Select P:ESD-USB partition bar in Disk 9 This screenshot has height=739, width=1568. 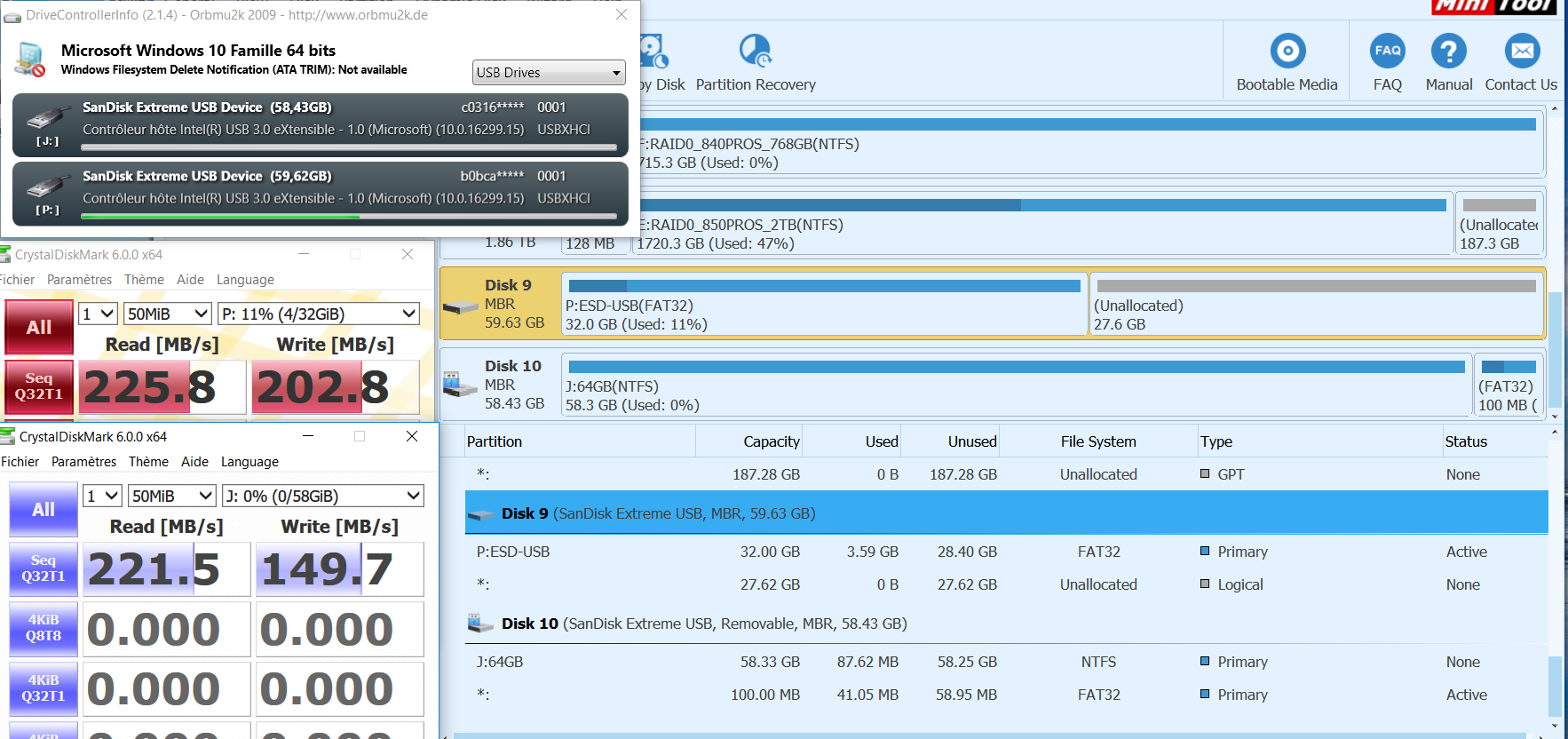(x=824, y=304)
